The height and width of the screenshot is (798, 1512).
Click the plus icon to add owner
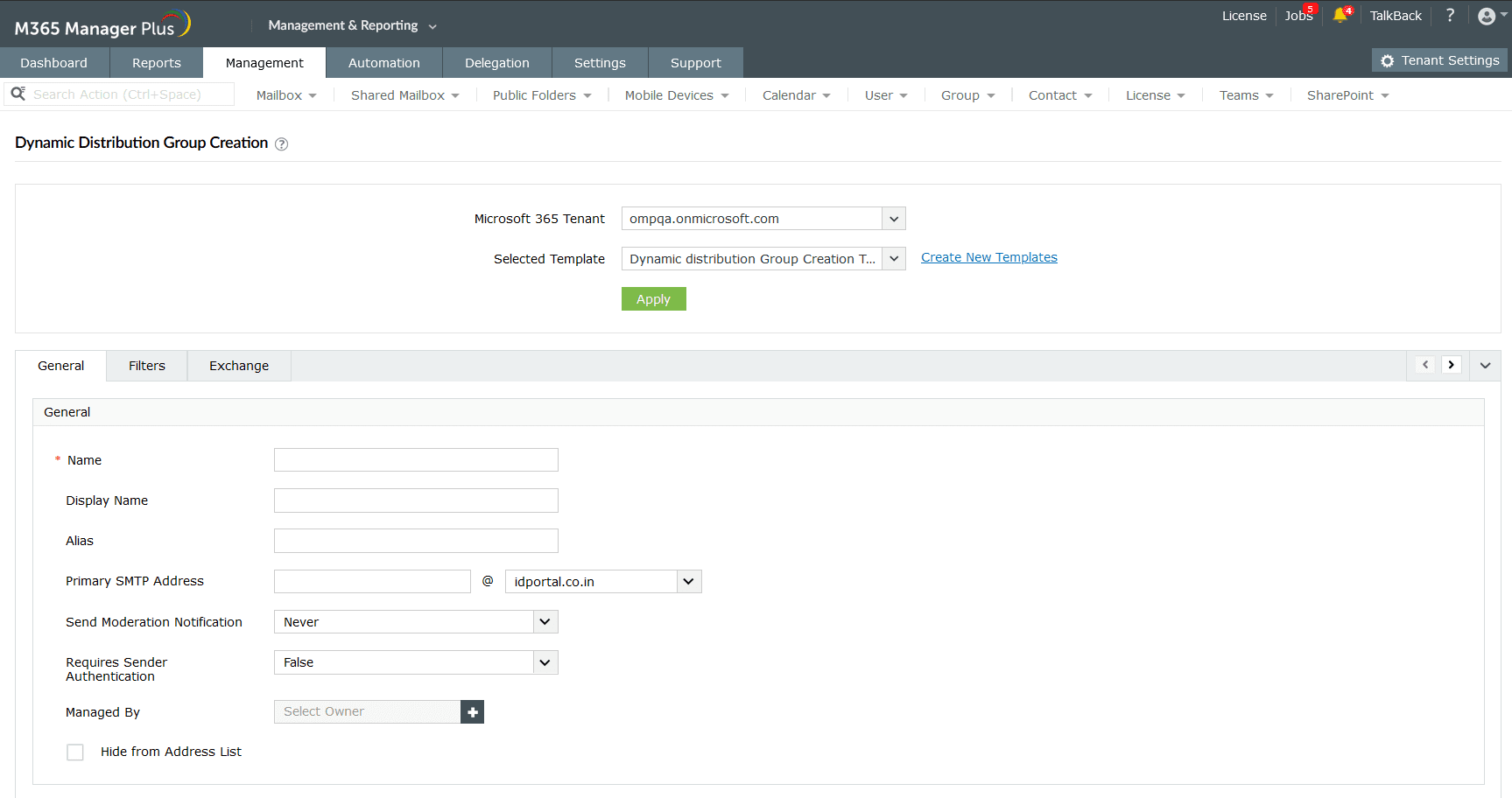[473, 712]
